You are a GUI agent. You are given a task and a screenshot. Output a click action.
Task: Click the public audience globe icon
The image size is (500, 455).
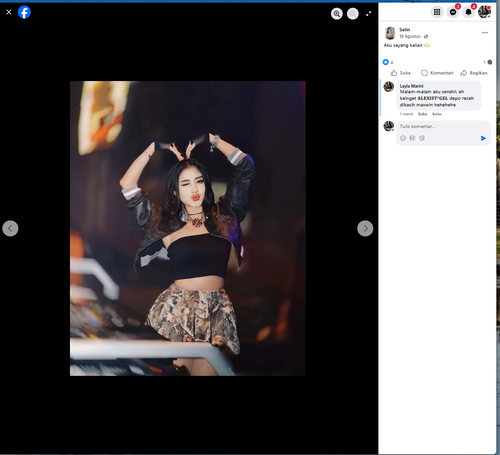(426, 37)
